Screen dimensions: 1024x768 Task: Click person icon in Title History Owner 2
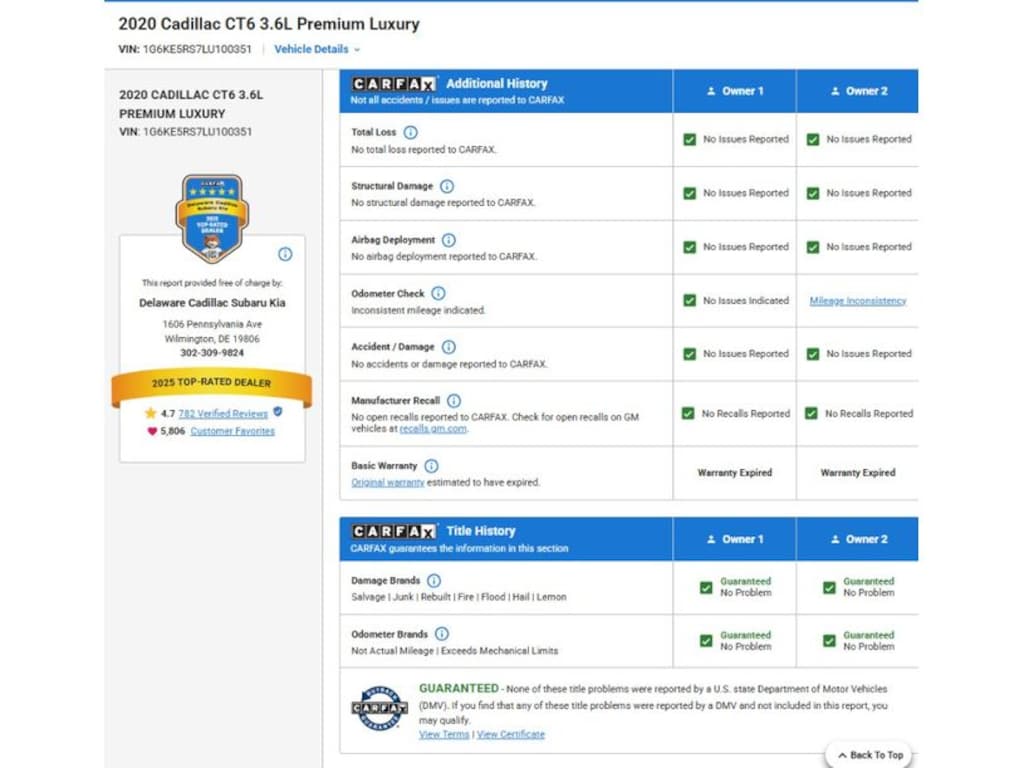click(x=835, y=539)
